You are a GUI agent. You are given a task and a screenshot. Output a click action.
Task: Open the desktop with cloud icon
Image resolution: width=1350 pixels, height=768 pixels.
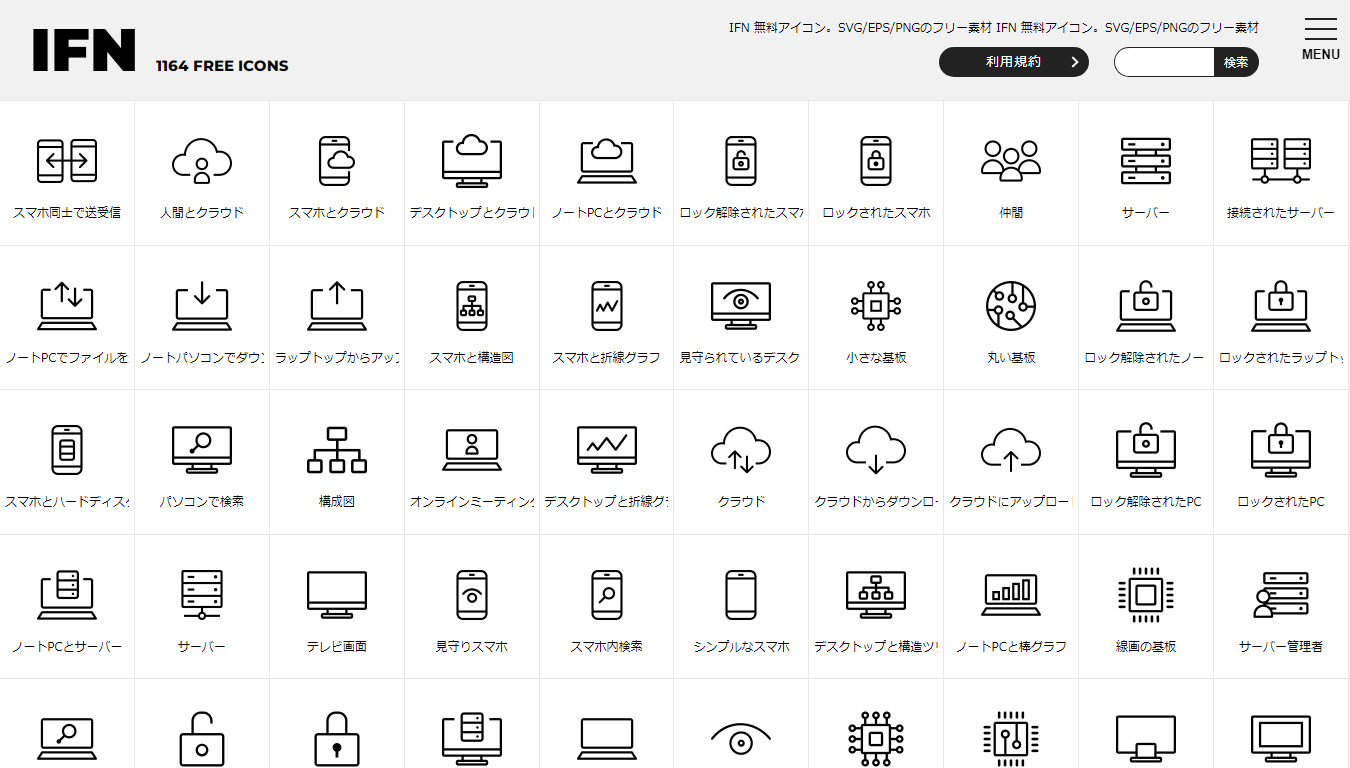[x=472, y=161]
